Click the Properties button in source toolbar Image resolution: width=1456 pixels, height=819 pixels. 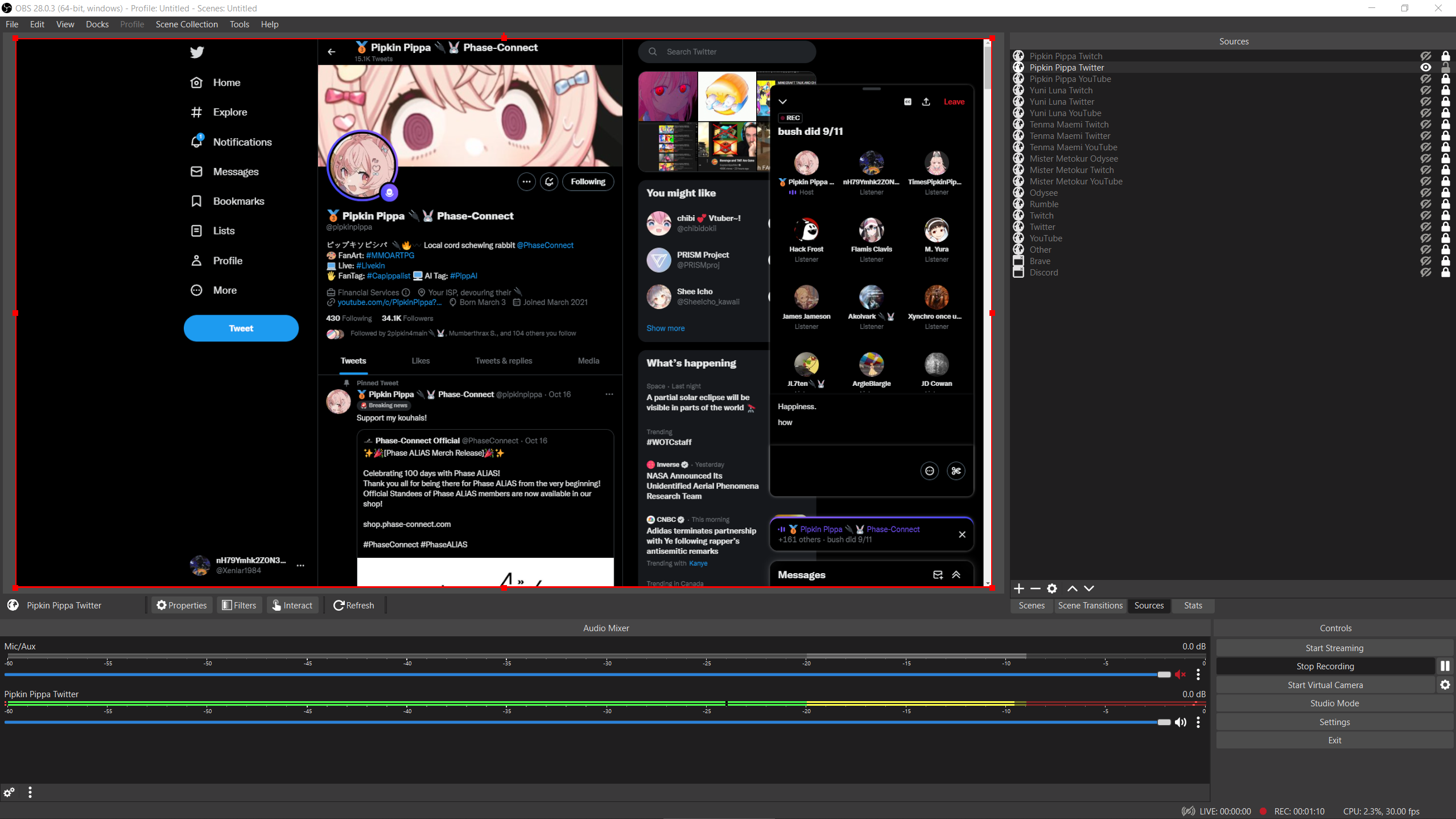(182, 606)
